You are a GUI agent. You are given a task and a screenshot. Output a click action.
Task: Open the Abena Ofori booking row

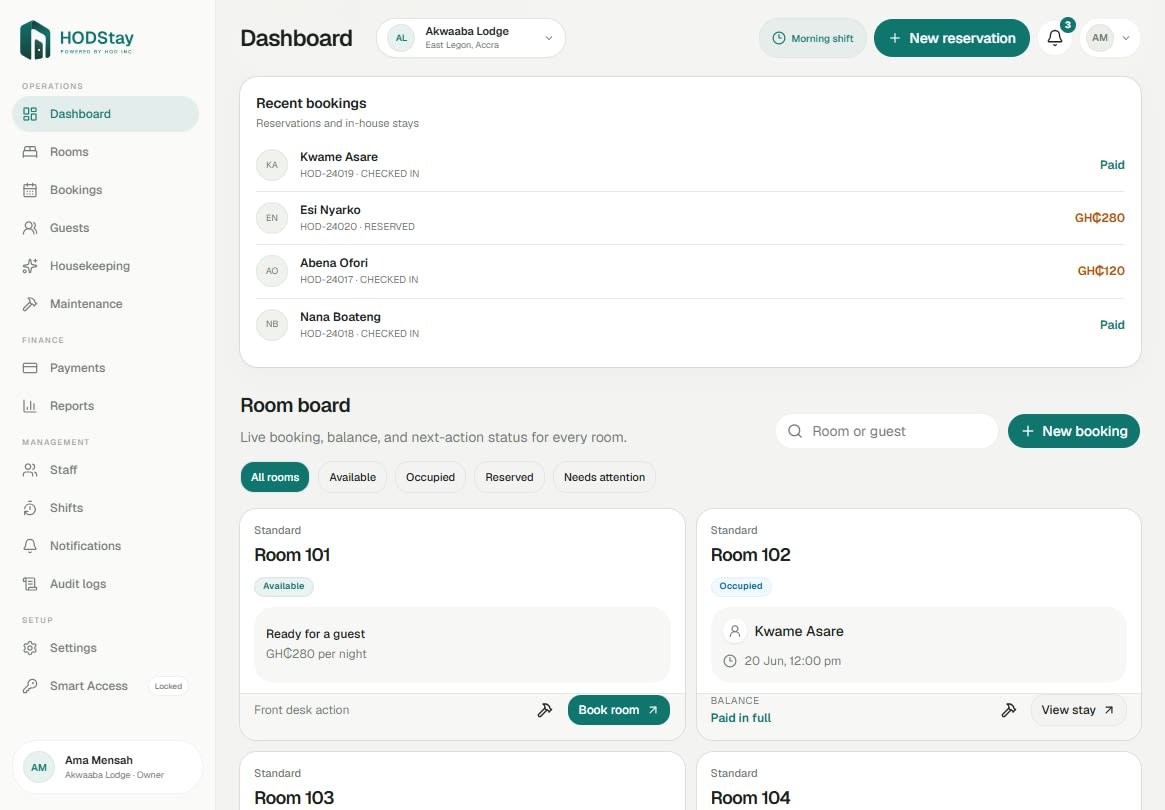(689, 271)
